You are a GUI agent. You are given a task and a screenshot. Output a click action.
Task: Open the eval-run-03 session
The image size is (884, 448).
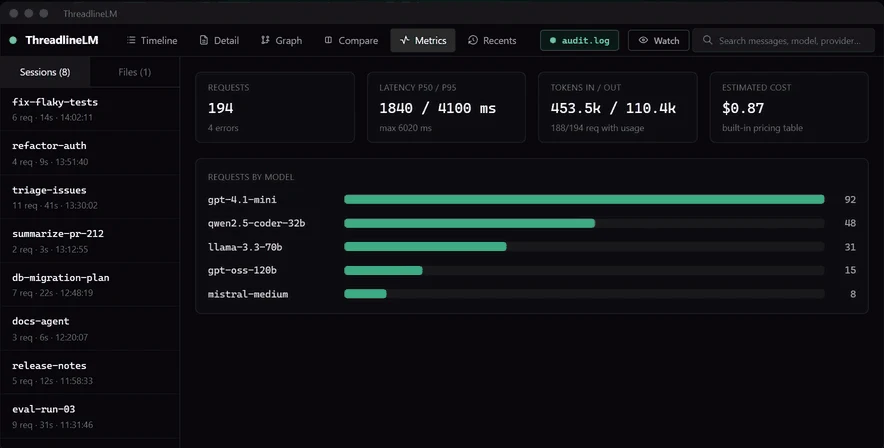point(90,416)
